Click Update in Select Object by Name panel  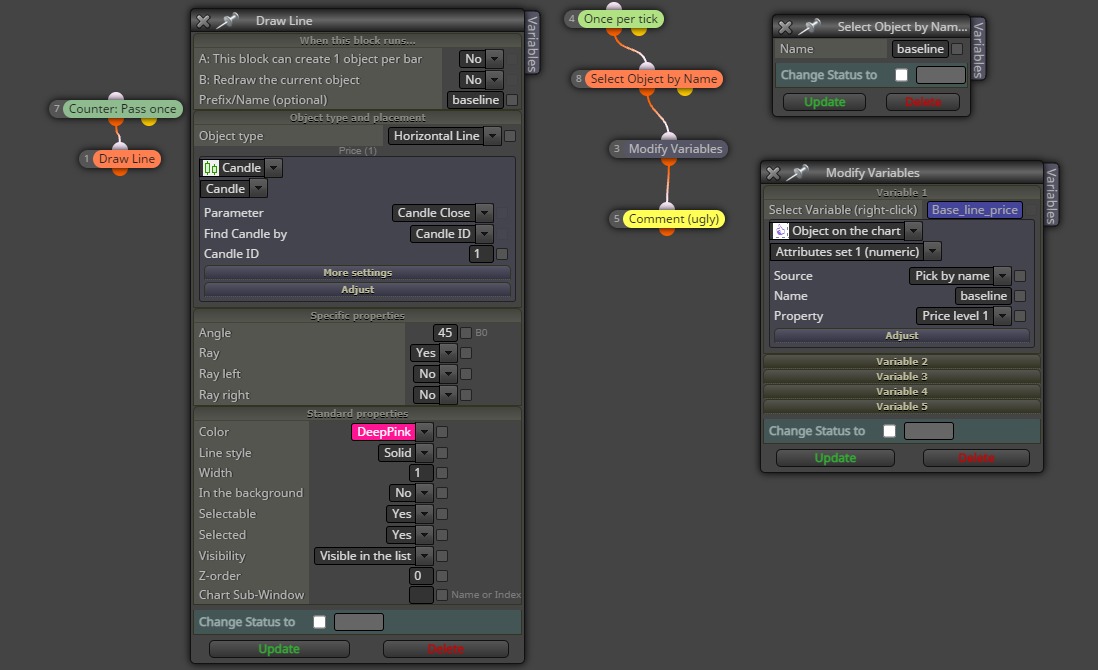[824, 102]
